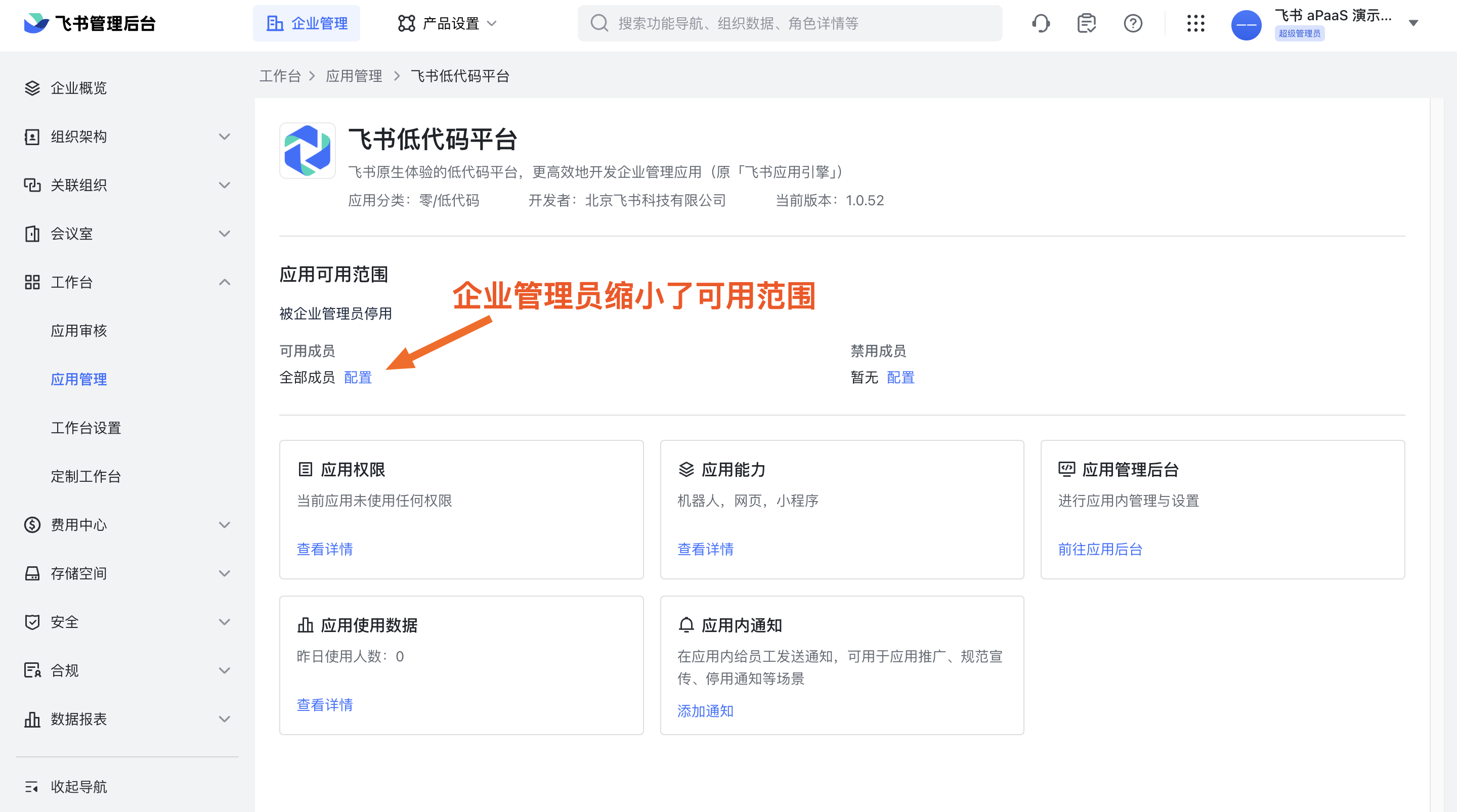Click 前往应用后台 link

(1100, 549)
